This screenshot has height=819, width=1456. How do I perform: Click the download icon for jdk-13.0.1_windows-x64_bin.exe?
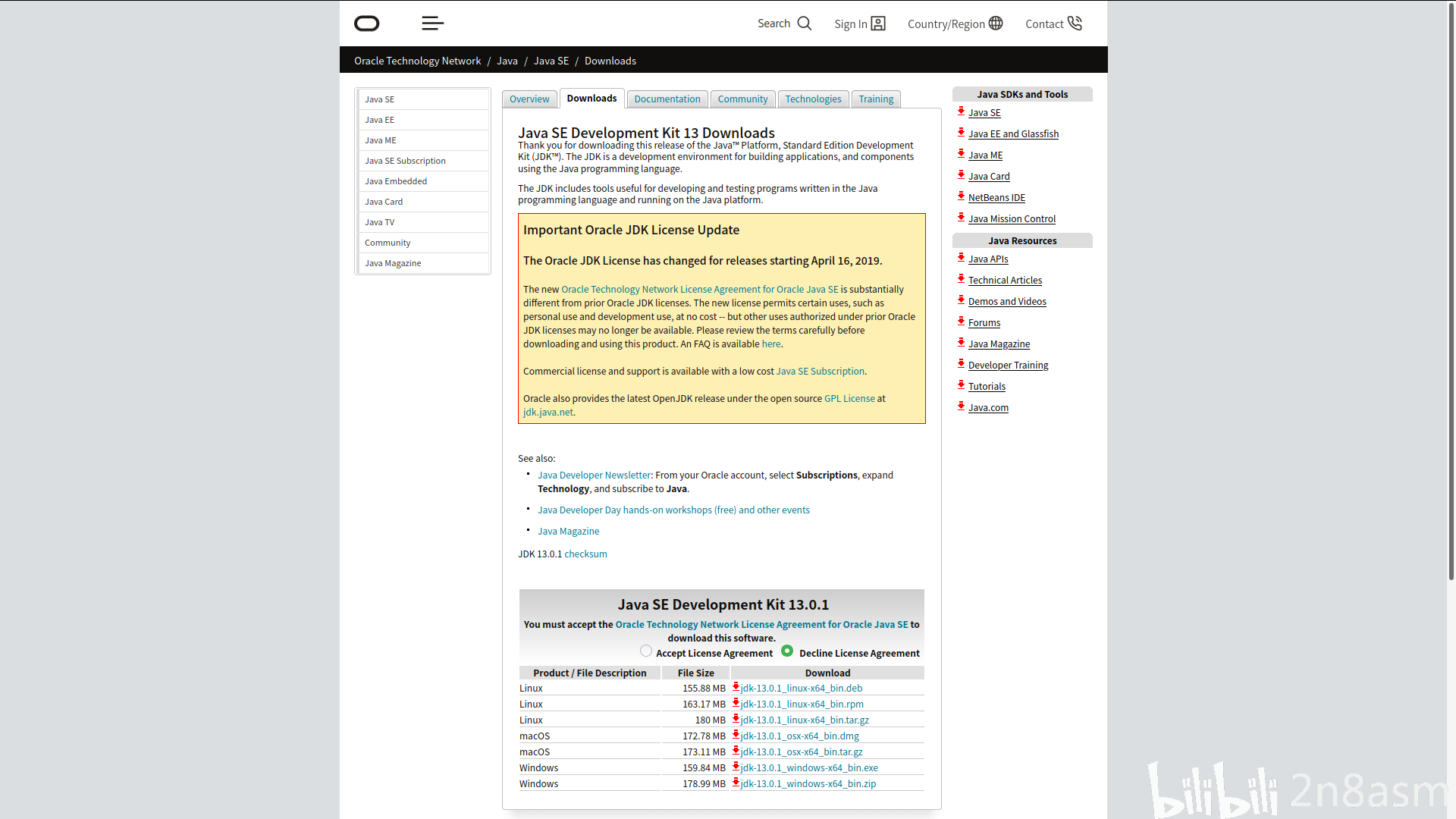pyautogui.click(x=736, y=767)
